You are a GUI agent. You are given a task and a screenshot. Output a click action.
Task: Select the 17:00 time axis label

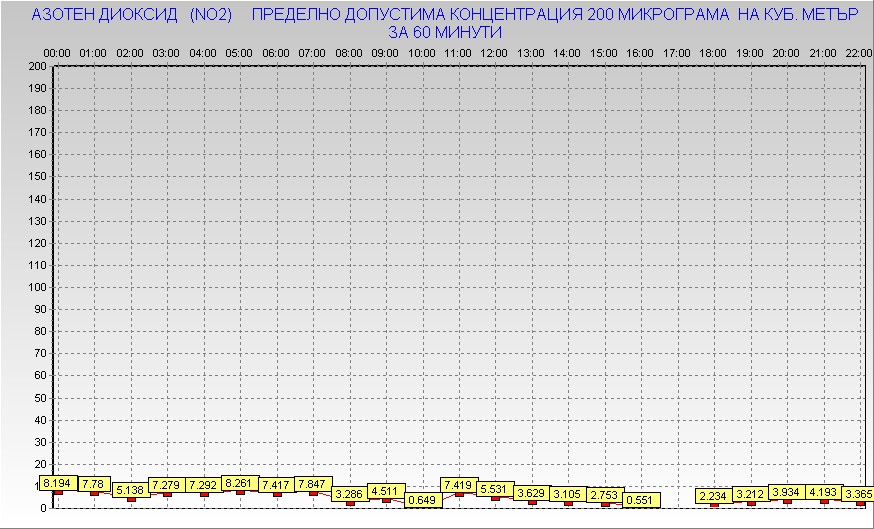coord(677,52)
